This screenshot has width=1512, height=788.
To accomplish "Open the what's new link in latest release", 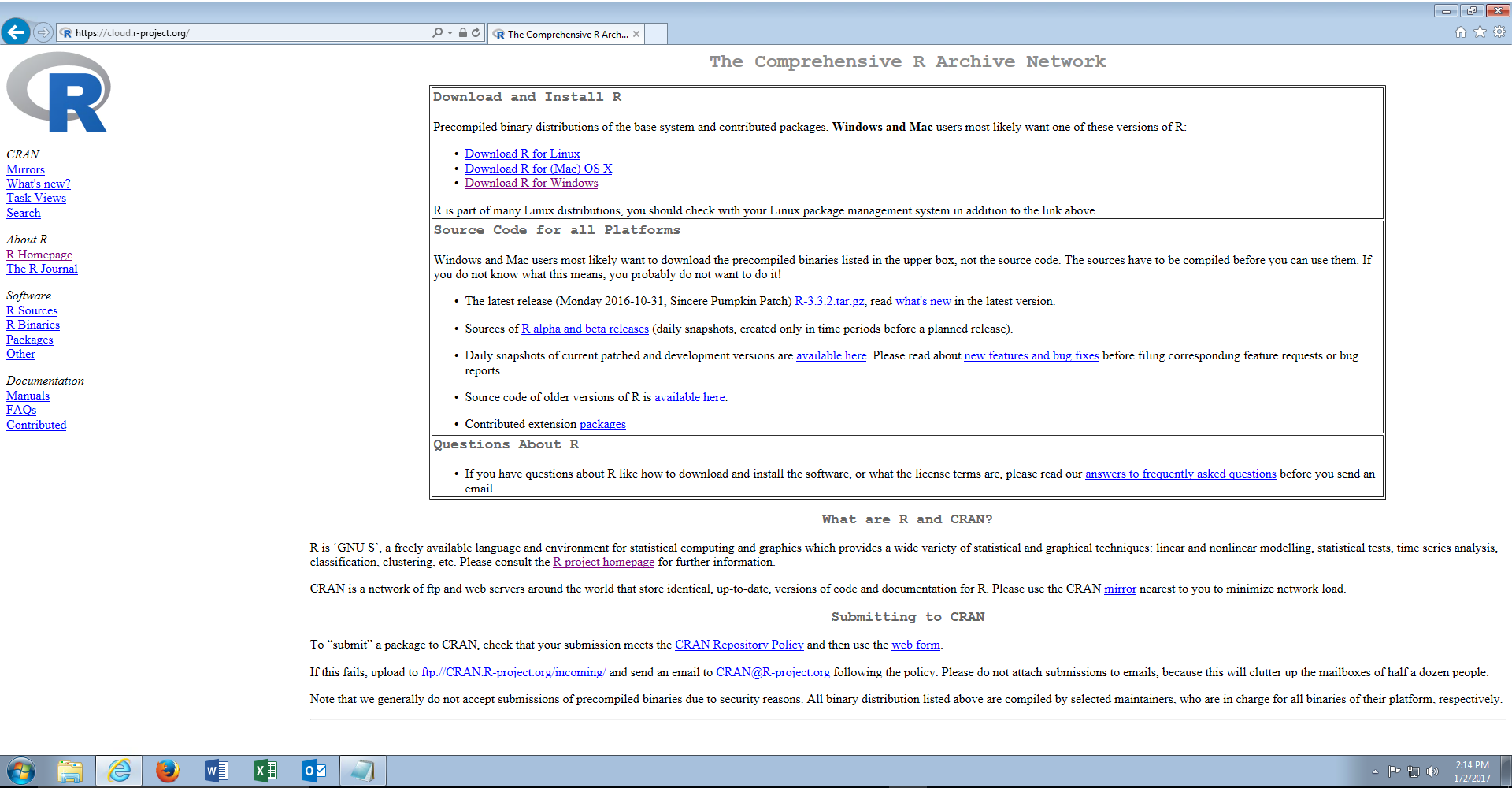I will pos(923,301).
